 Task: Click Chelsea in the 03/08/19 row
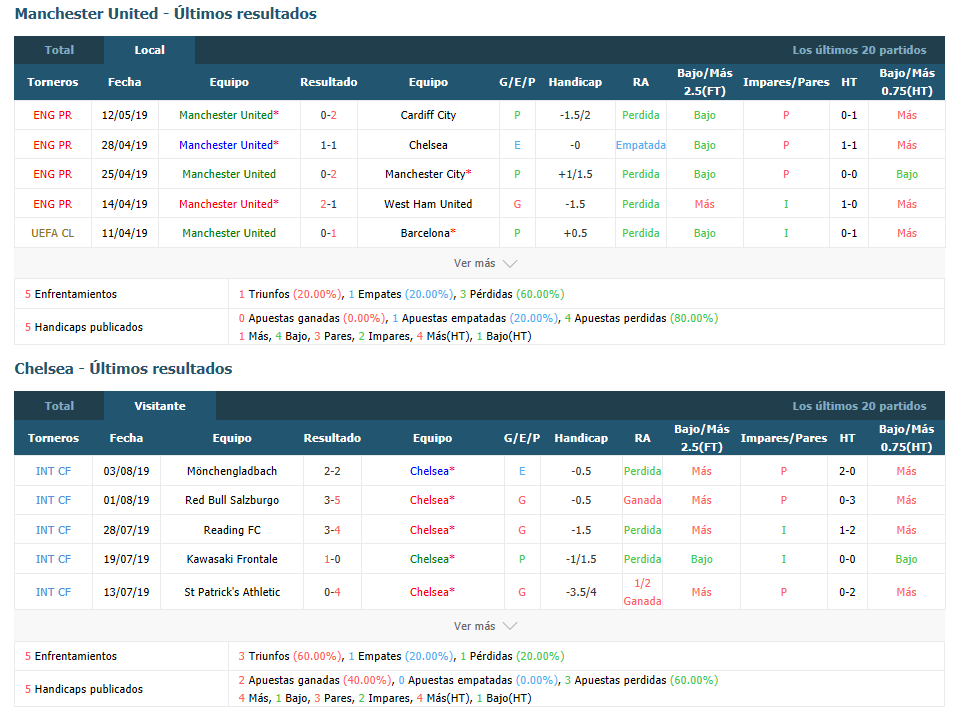[432, 471]
